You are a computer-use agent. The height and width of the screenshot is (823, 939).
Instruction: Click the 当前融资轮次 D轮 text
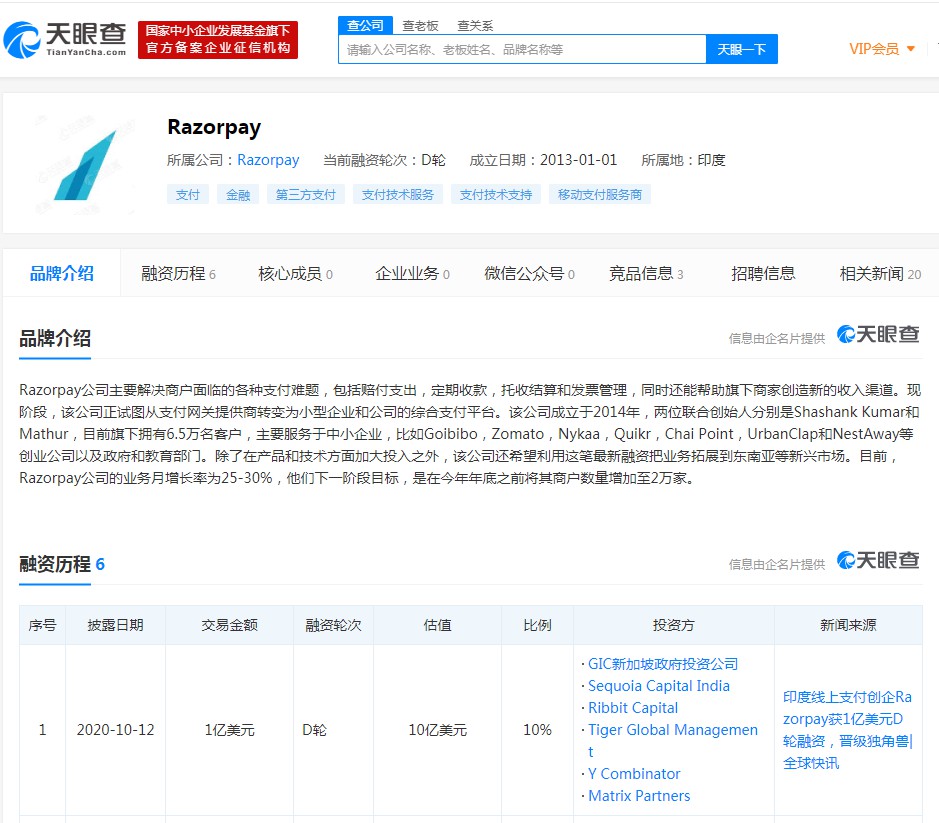coord(384,160)
